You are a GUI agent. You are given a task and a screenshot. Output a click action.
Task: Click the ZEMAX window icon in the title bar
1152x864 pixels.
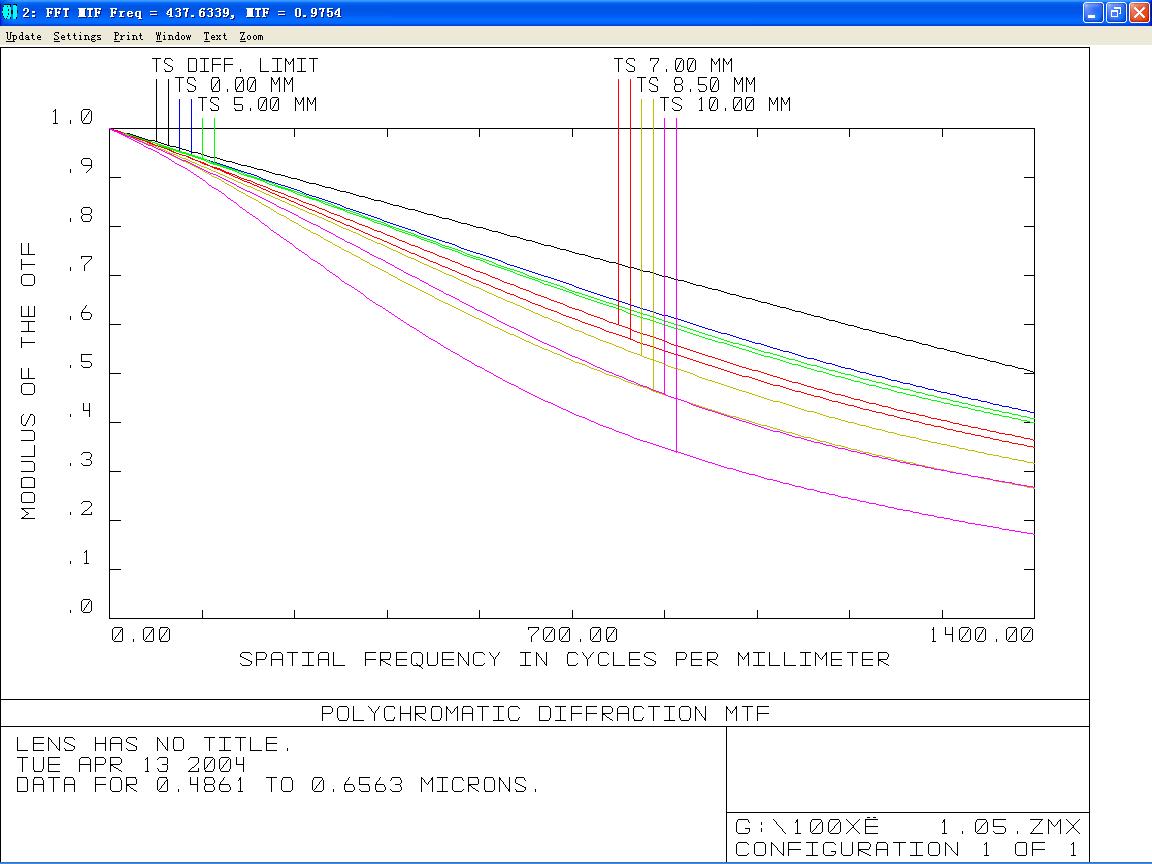[10, 12]
